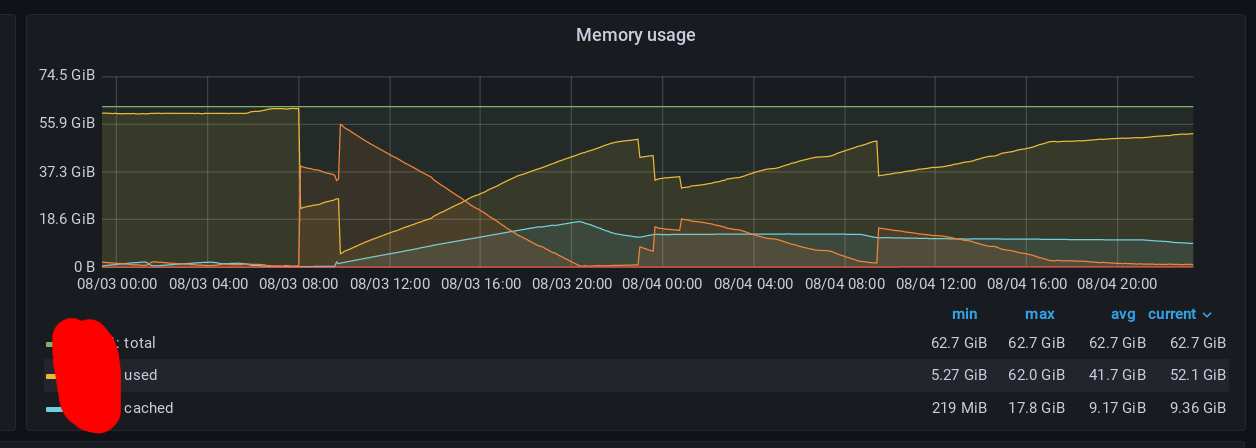This screenshot has width=1256, height=448.
Task: Click the 08/03 20:00 time axis label
Action: click(x=571, y=284)
